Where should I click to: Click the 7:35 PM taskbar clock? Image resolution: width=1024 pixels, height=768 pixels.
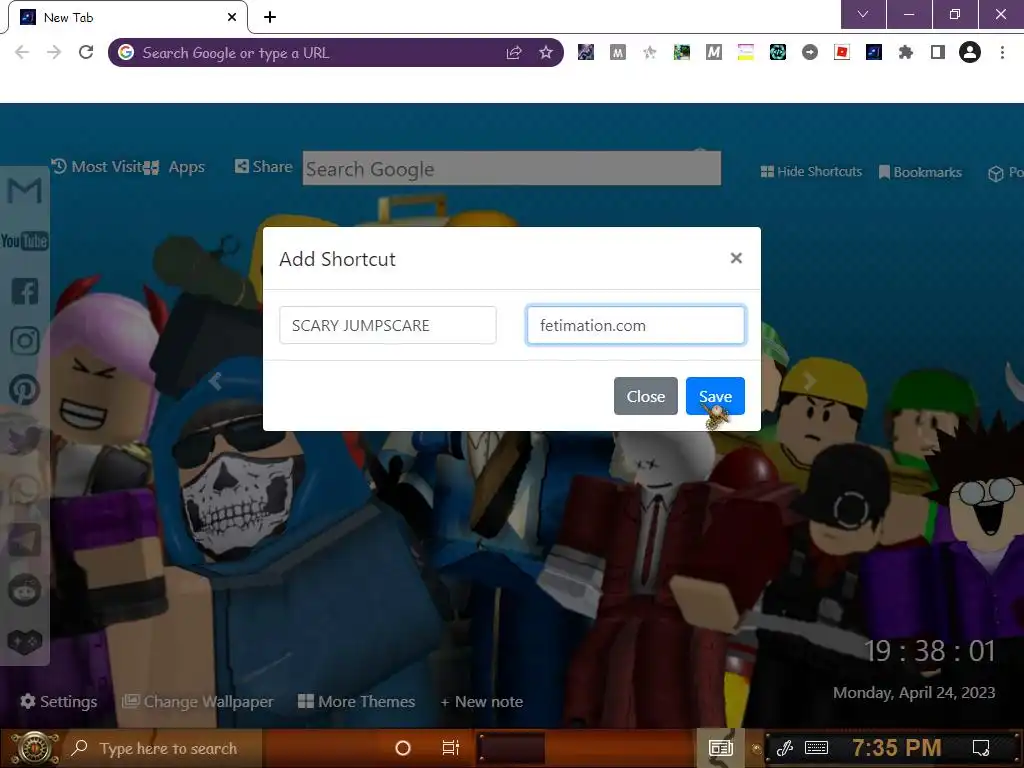(897, 747)
